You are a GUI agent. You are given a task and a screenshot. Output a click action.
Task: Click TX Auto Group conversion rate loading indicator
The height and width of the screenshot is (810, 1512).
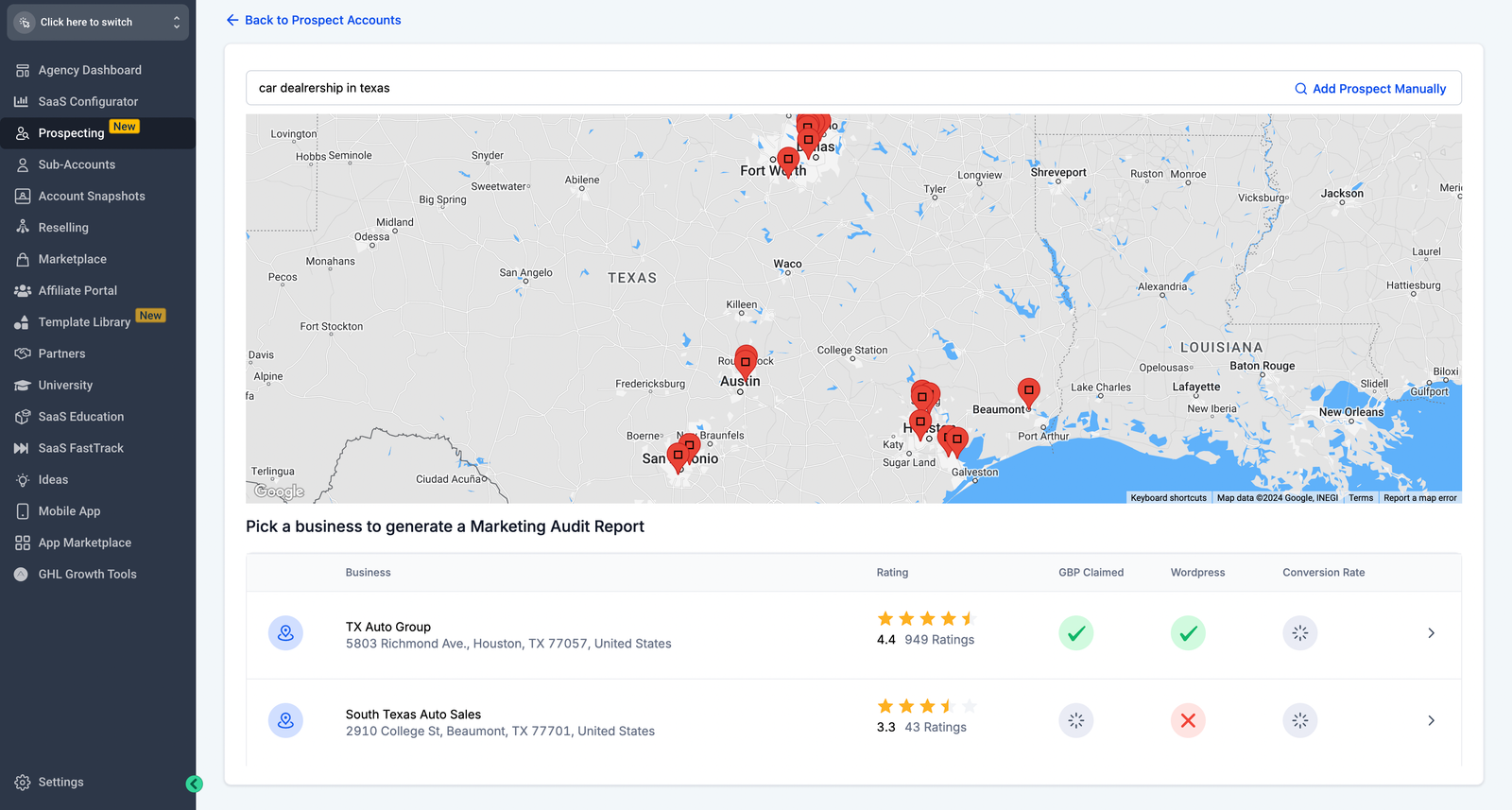[1300, 633]
